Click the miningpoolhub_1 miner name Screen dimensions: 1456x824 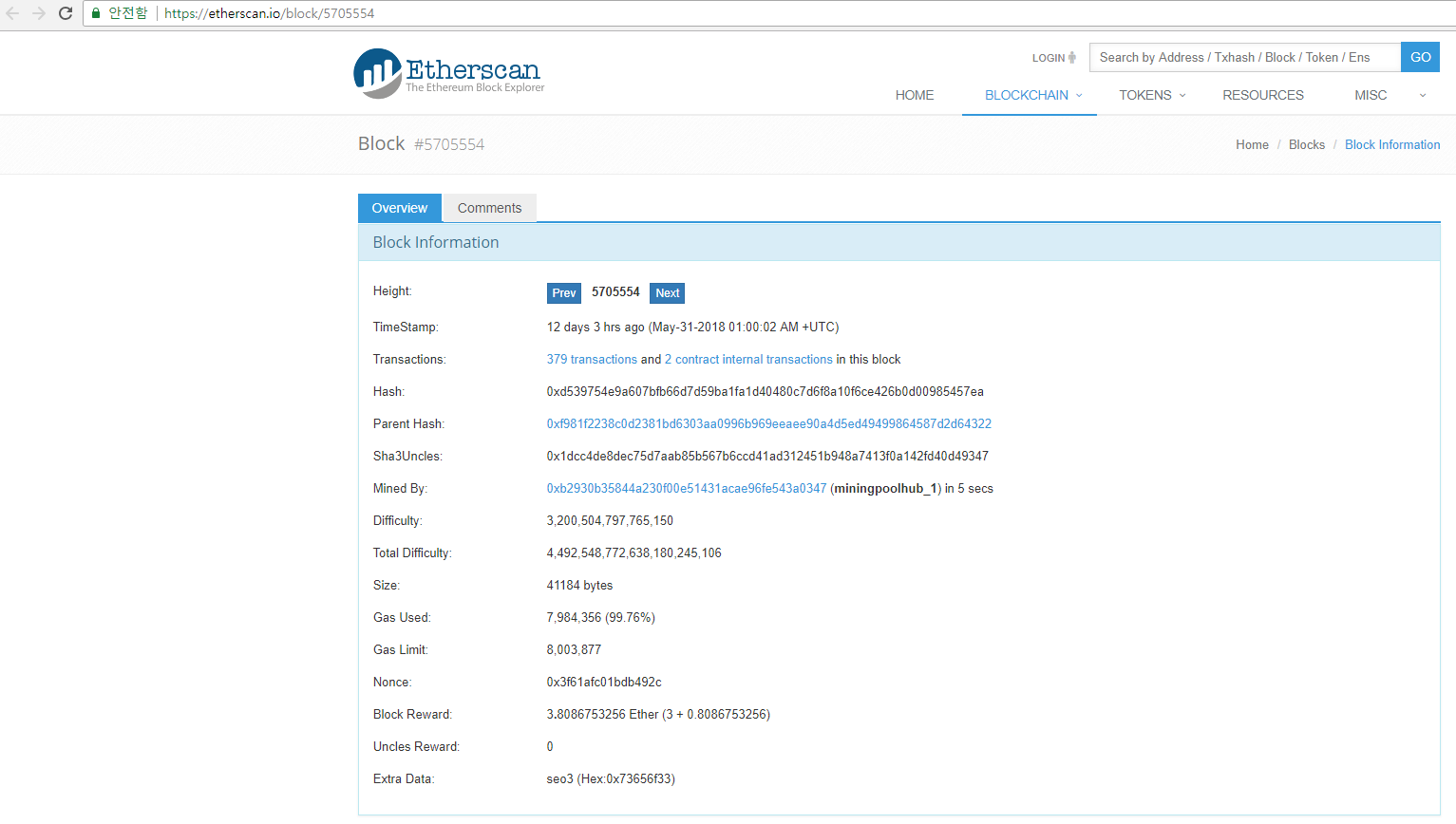(885, 489)
